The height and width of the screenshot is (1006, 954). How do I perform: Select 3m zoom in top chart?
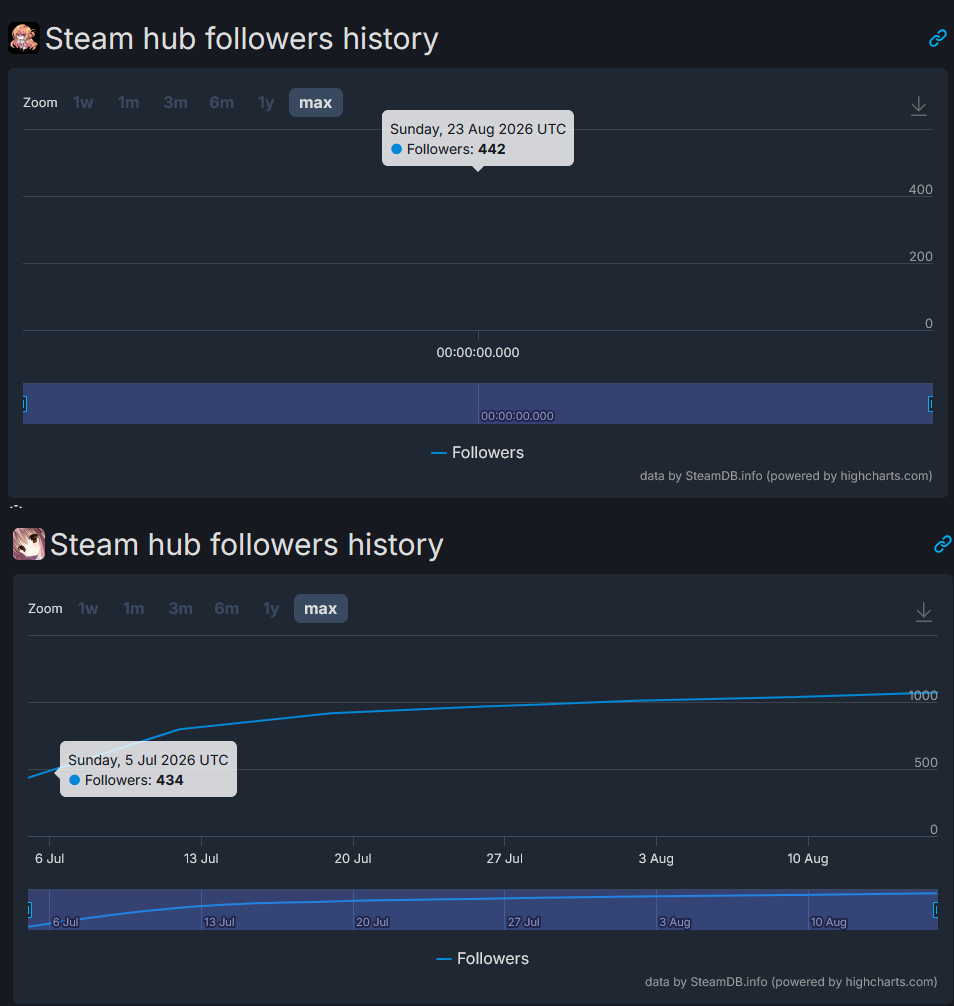click(x=175, y=103)
